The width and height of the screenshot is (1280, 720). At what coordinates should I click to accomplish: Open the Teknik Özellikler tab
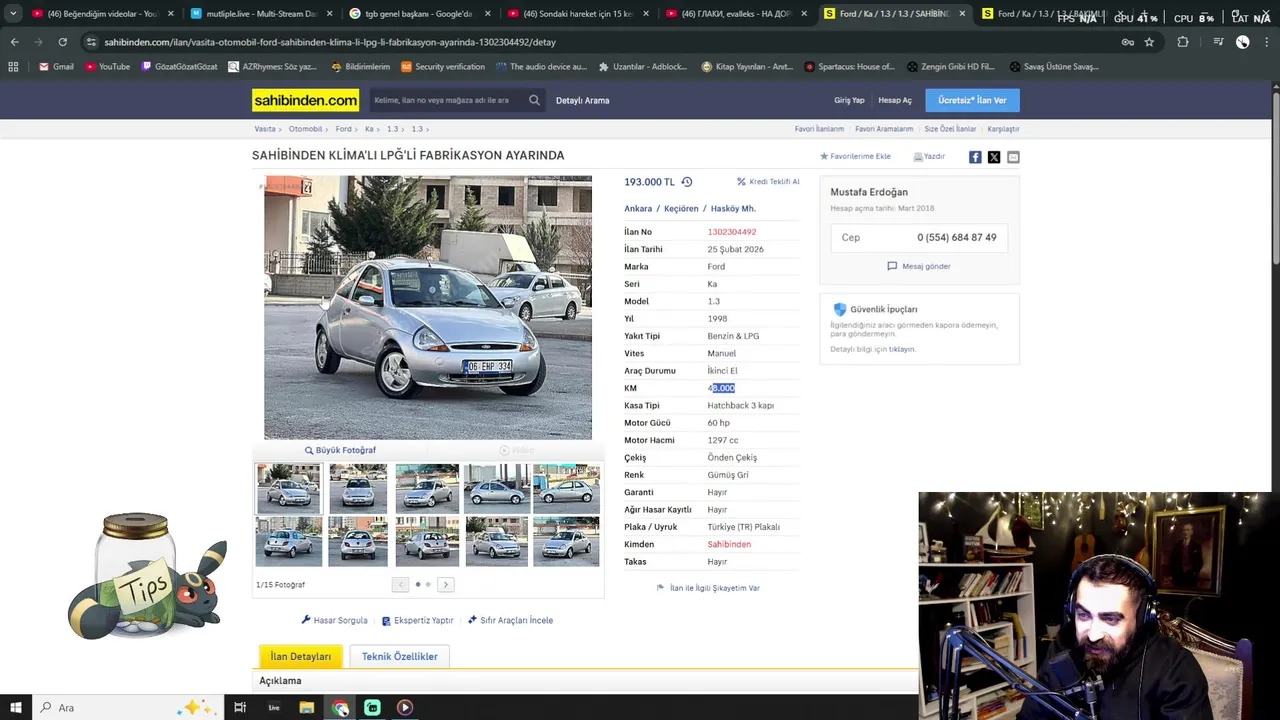[x=399, y=656]
